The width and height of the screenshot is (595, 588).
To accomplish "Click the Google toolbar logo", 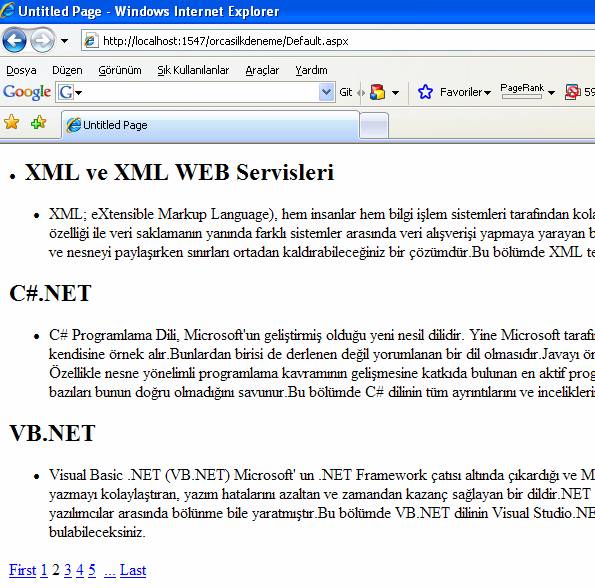I will (27, 92).
